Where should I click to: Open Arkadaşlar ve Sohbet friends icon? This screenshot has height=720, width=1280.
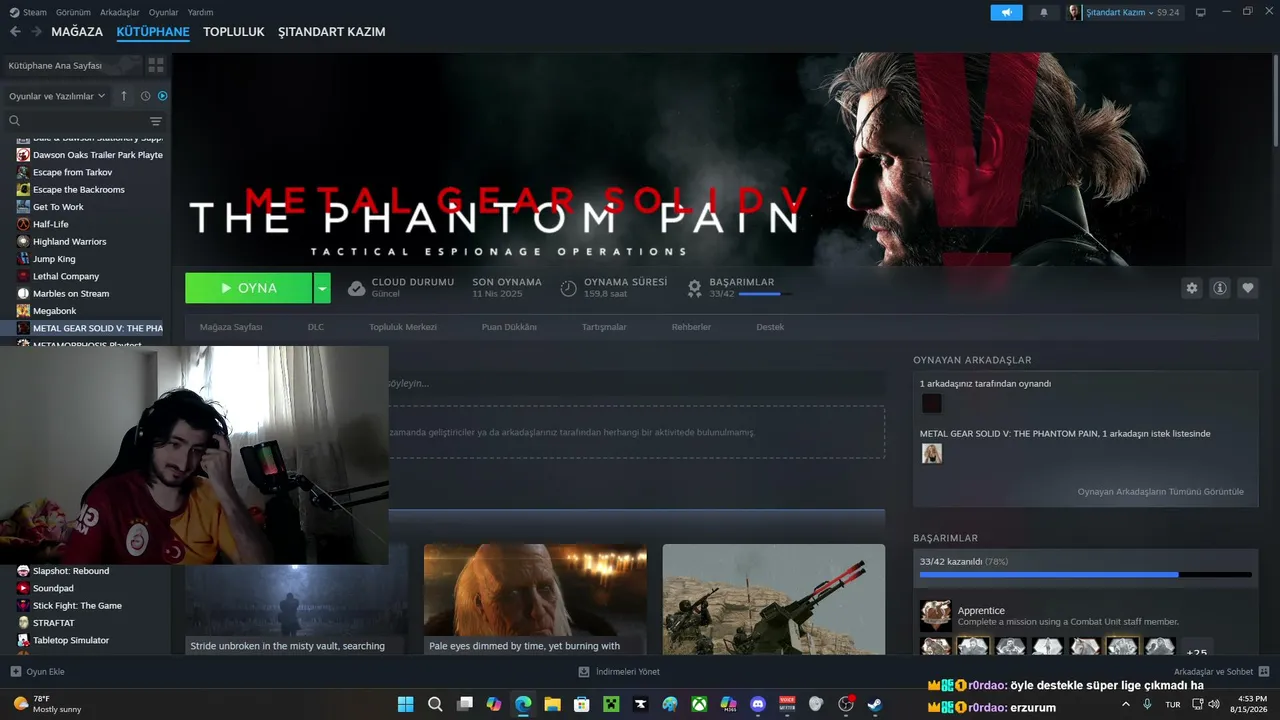tap(1264, 672)
